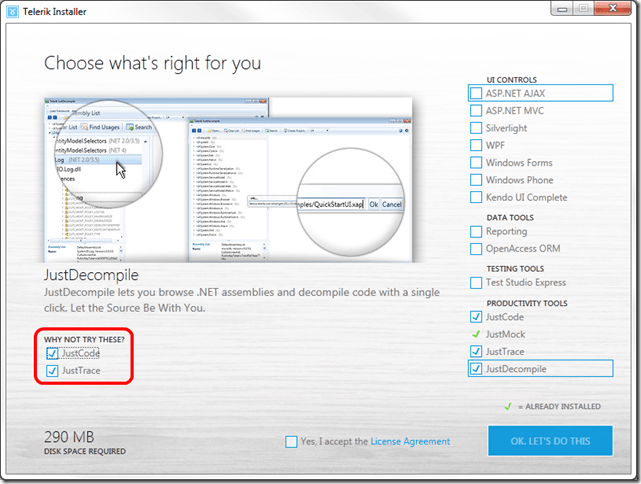Click the UI CONTROLS heading
Image resolution: width=641 pixels, height=484 pixels.
(511, 80)
